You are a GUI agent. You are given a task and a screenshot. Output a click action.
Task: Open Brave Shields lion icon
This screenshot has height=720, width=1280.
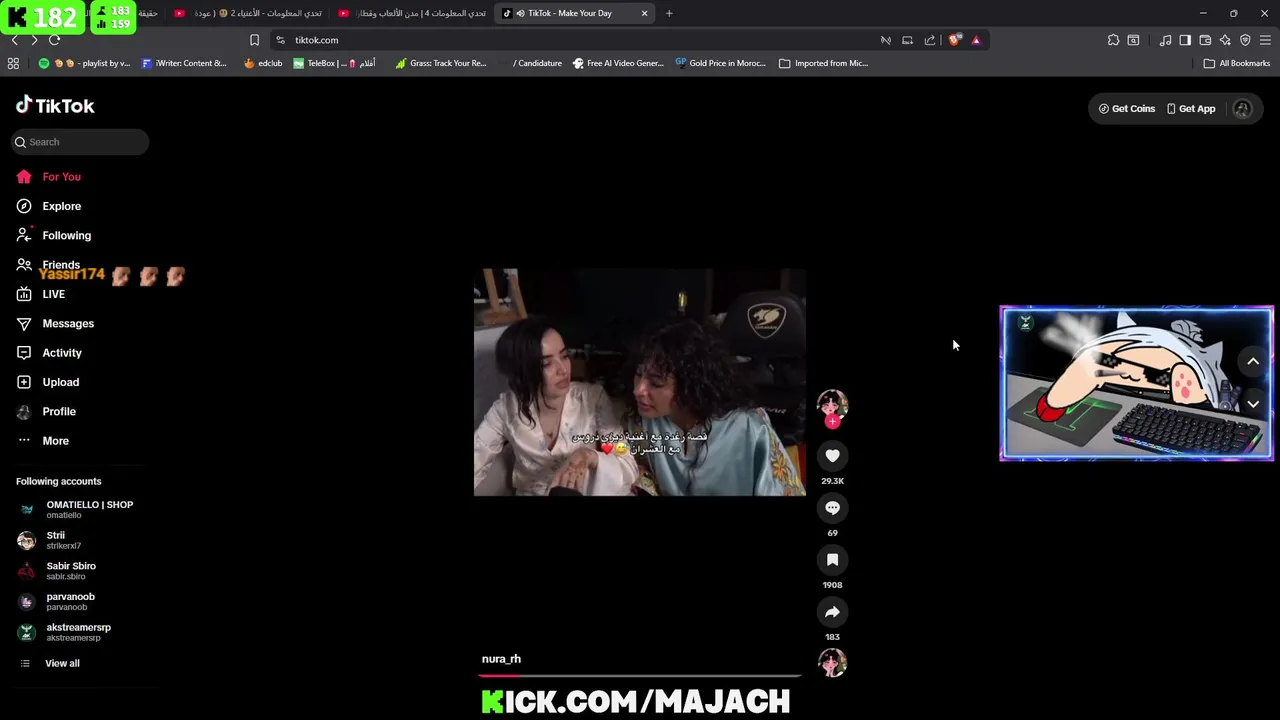click(955, 40)
